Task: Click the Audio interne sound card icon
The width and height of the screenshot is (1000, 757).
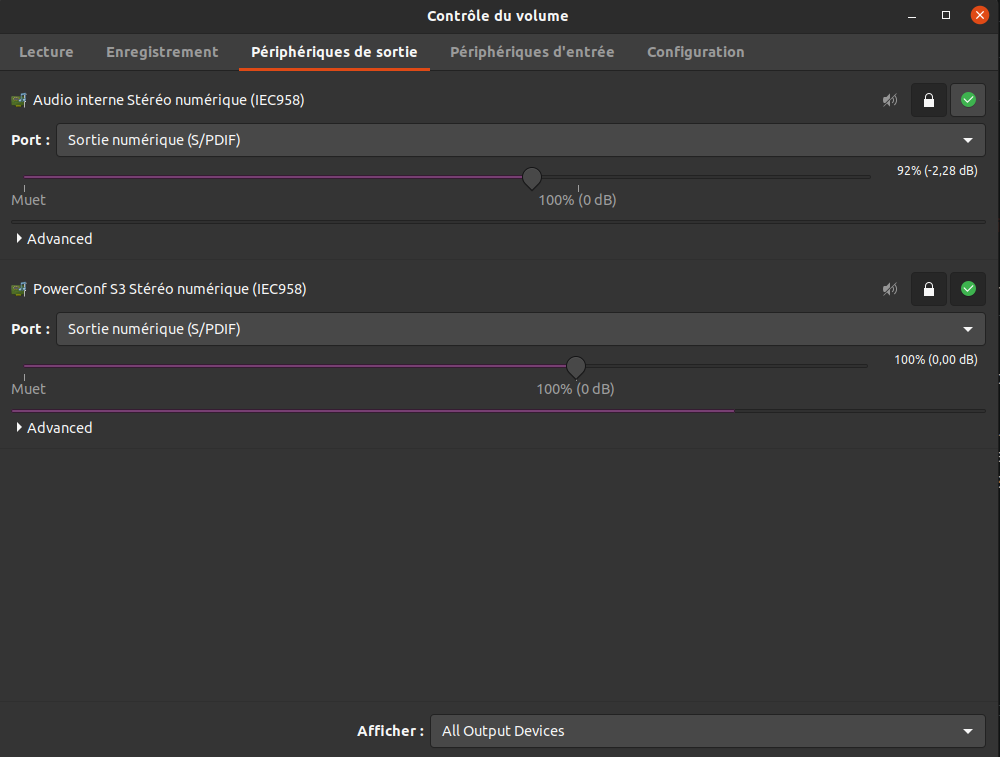Action: point(19,100)
